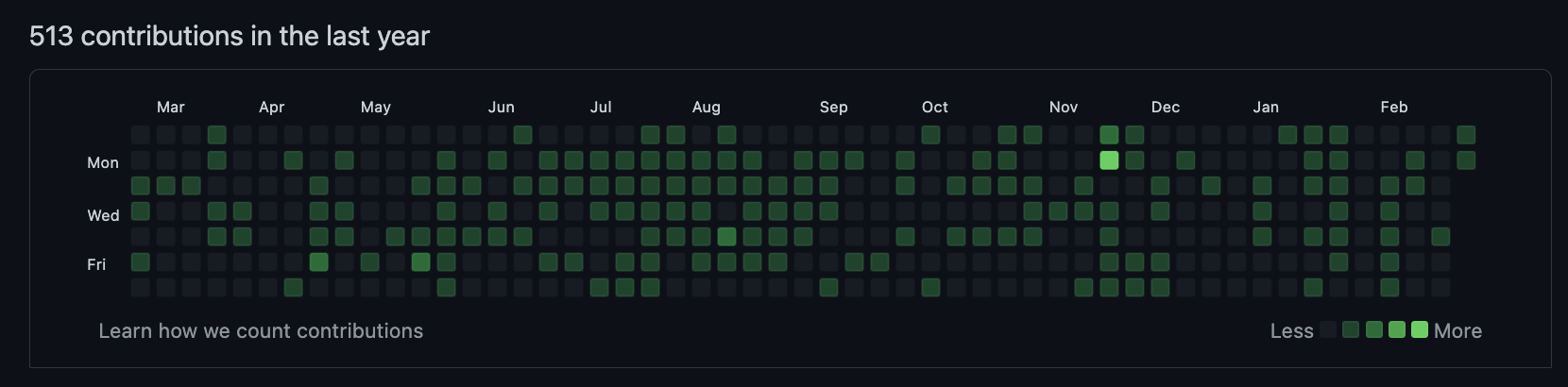Select the Monday cell in the final week column
This screenshot has width=1568, height=387.
click(1466, 160)
